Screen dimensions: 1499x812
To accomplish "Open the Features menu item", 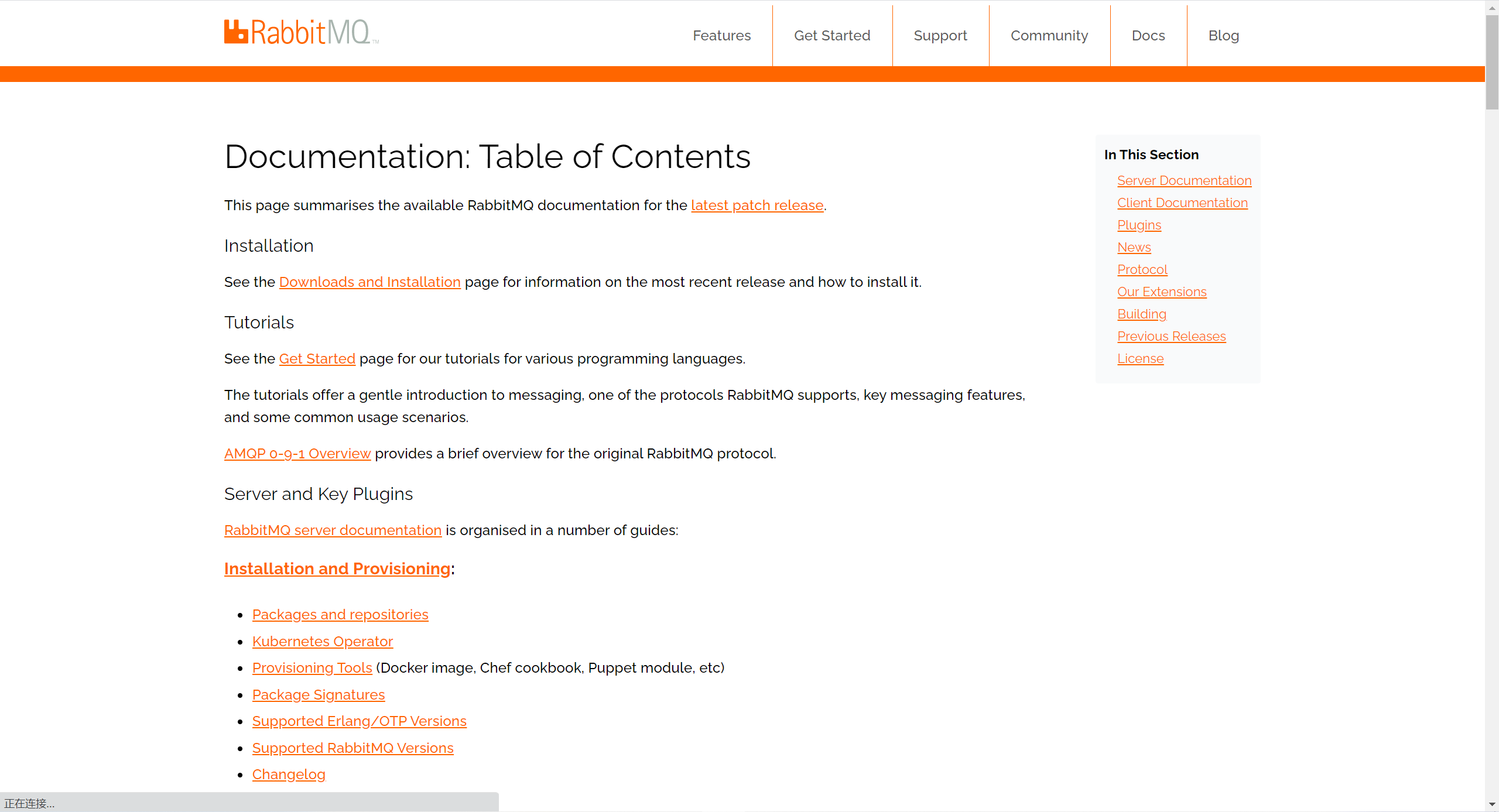I will [x=721, y=36].
